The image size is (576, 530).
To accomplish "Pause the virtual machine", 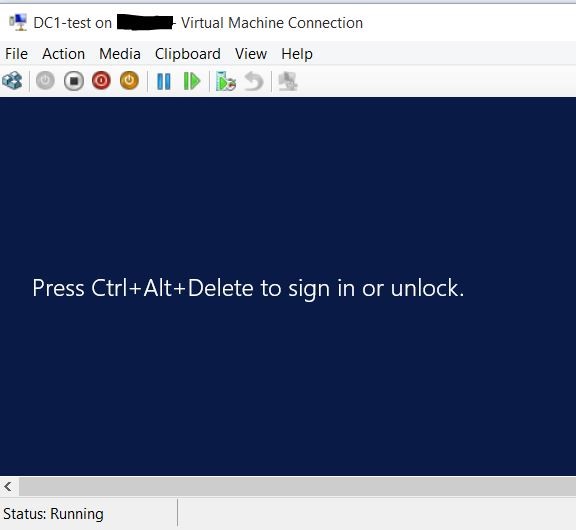I will point(164,81).
